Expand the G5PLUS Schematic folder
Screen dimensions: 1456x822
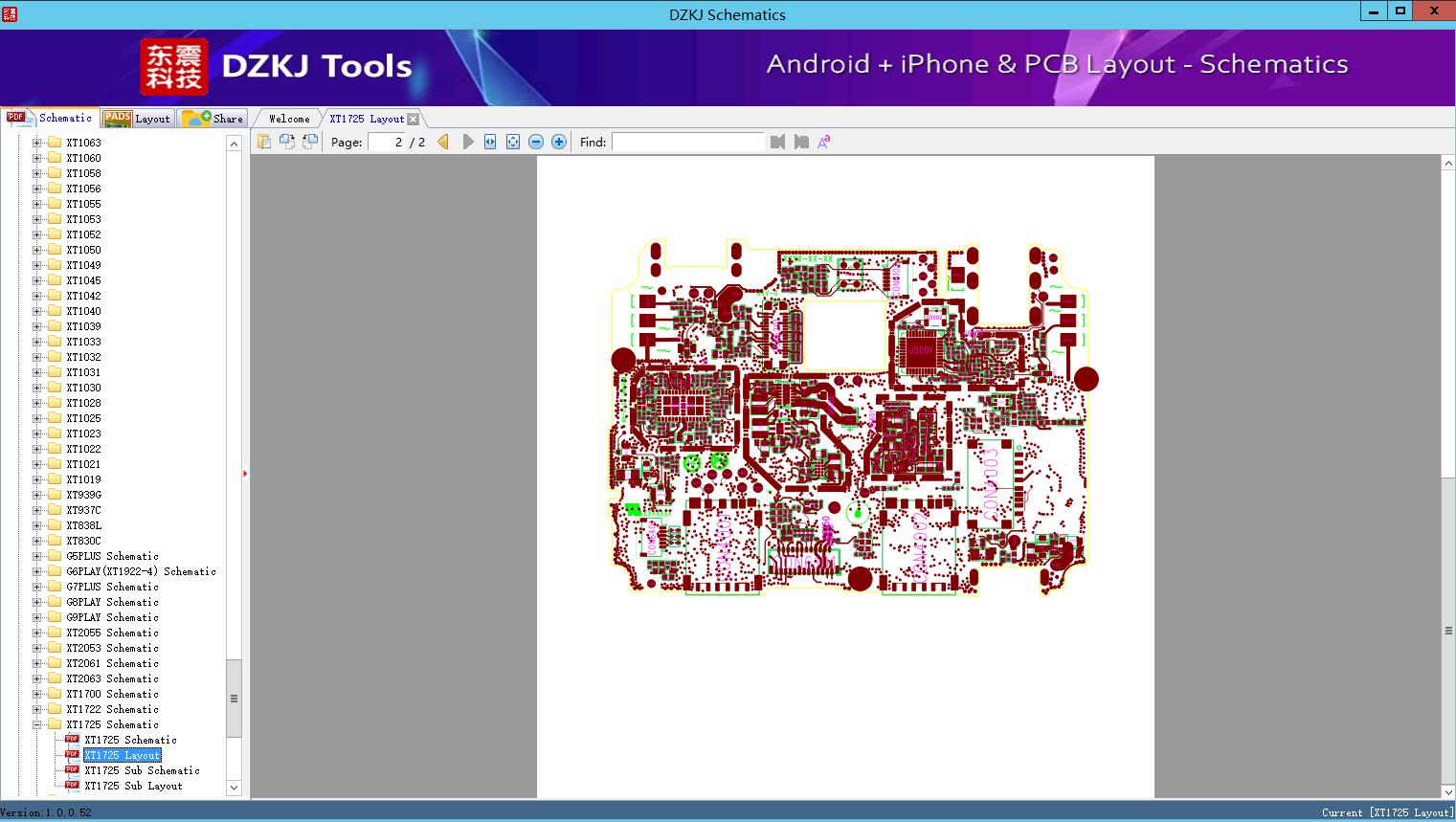click(x=37, y=556)
